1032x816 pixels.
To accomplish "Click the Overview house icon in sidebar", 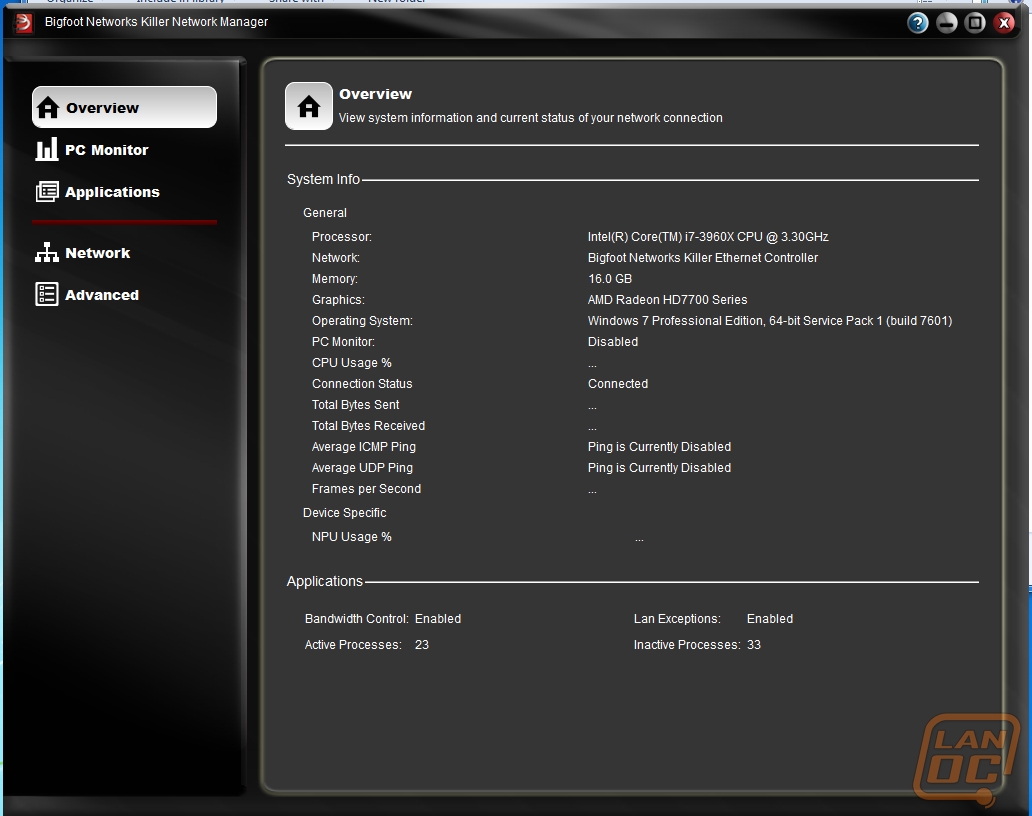I will (47, 107).
